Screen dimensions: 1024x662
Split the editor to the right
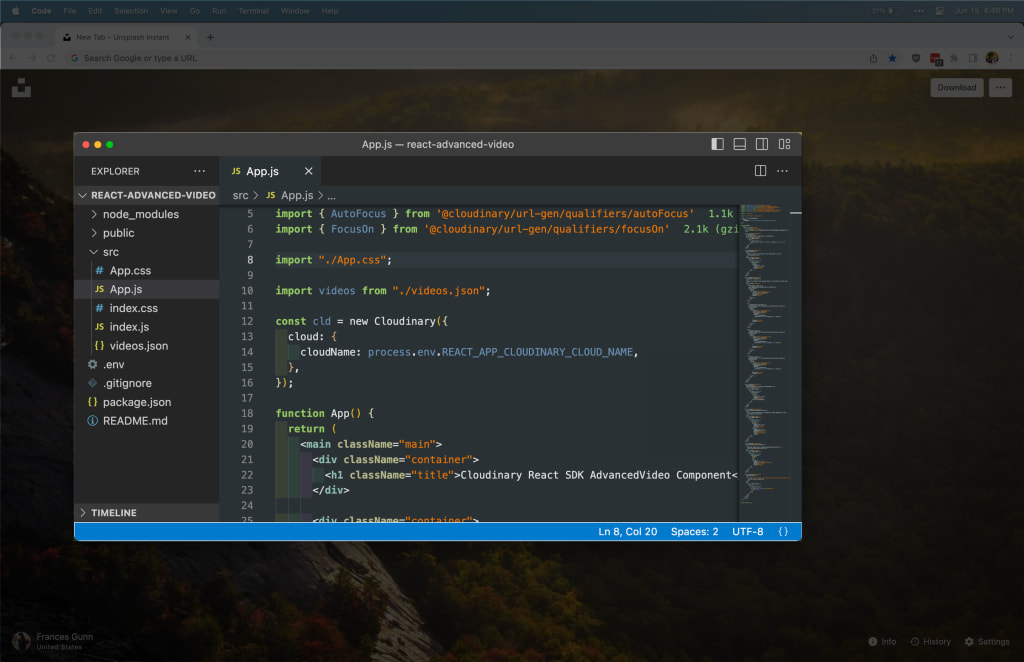coord(760,171)
